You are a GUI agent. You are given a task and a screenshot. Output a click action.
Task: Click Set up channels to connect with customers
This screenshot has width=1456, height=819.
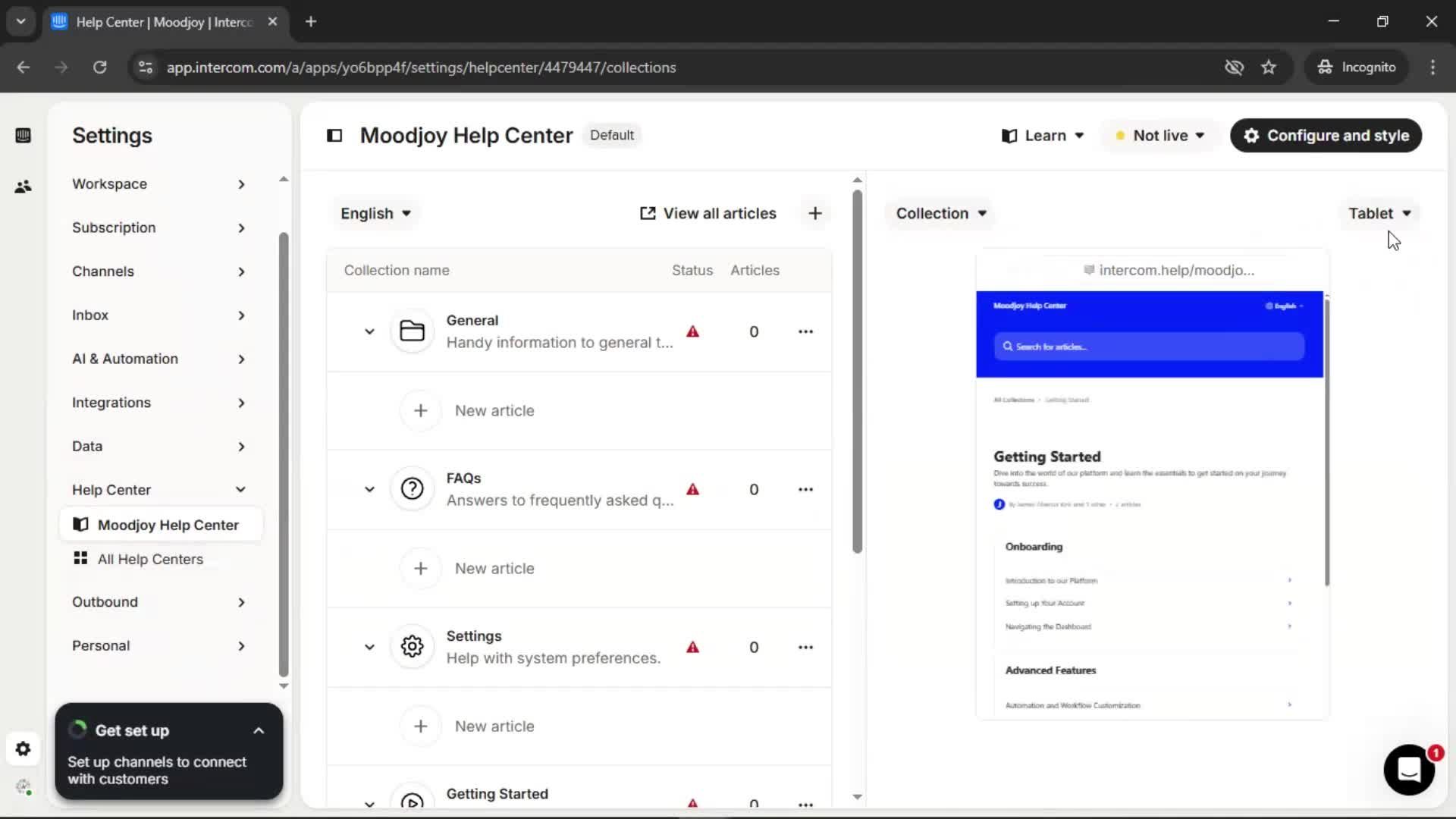coord(157,770)
